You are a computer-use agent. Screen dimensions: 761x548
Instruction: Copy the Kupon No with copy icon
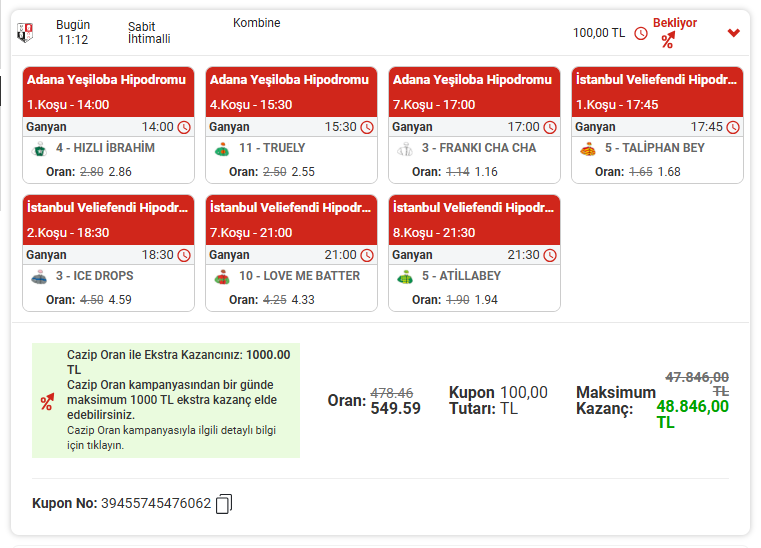pos(224,503)
